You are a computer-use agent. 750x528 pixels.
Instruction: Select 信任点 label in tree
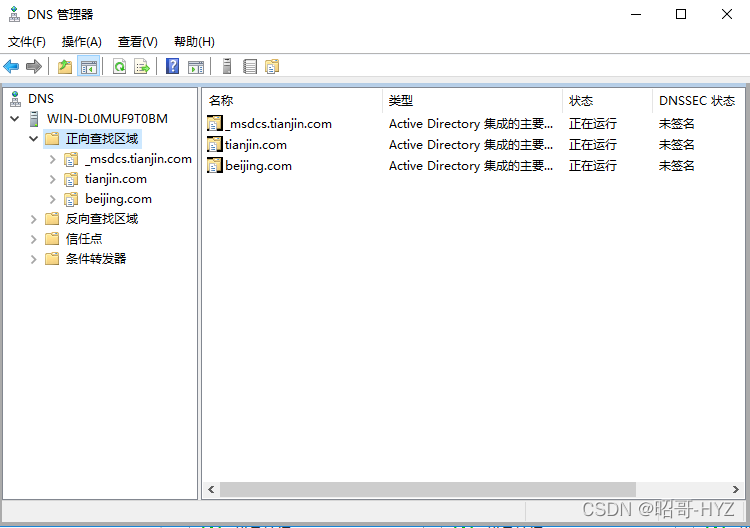pos(84,239)
